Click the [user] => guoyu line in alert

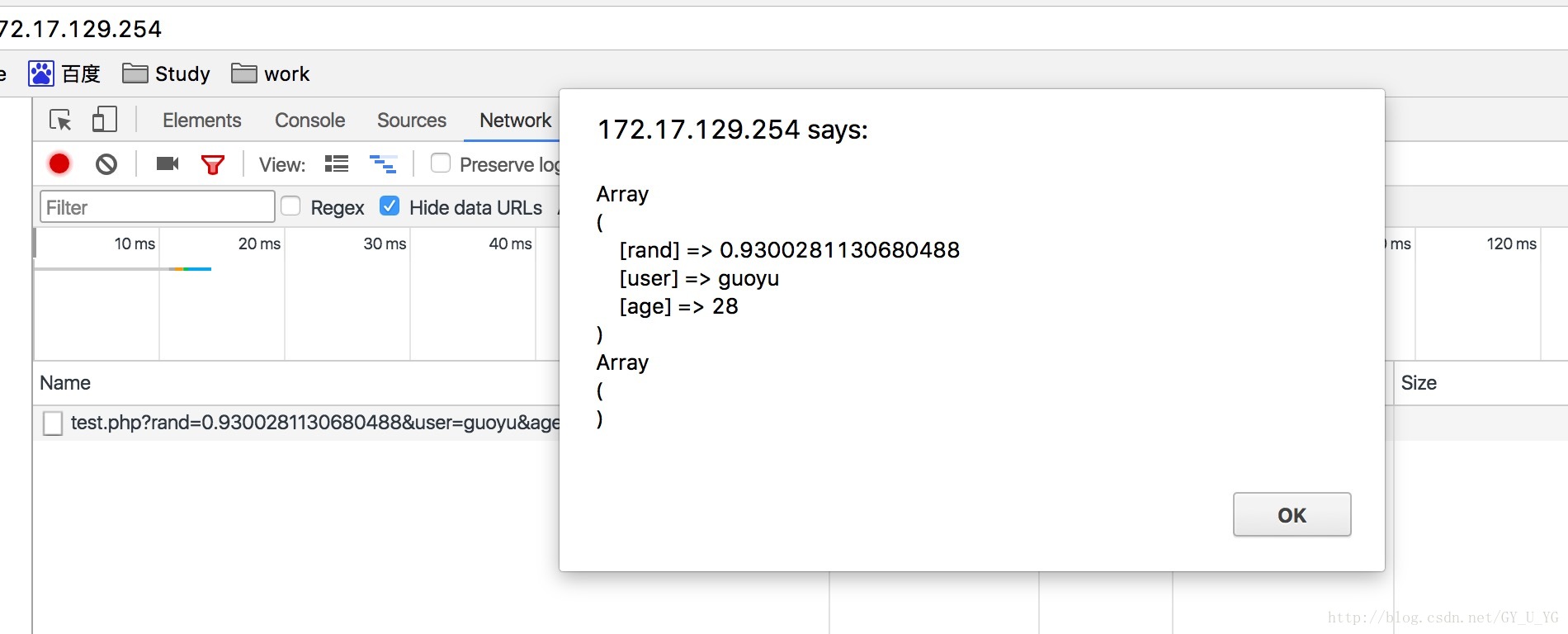(x=699, y=278)
